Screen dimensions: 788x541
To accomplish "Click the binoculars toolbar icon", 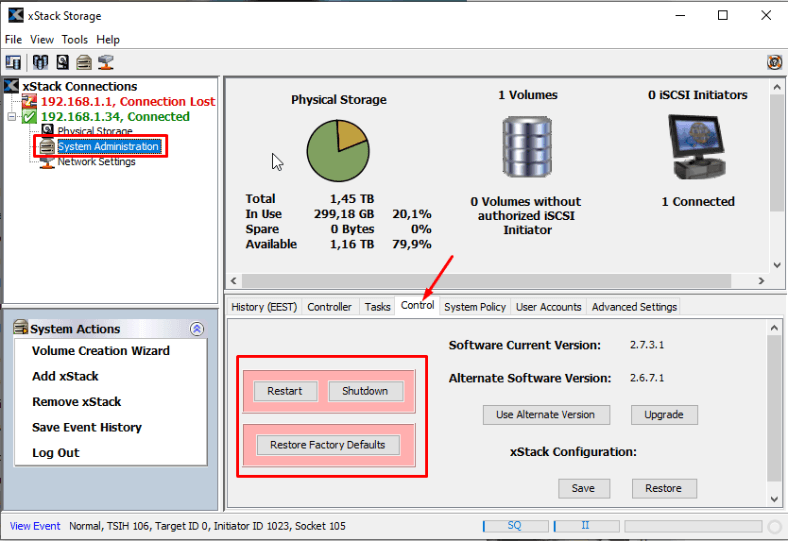I will coord(40,62).
